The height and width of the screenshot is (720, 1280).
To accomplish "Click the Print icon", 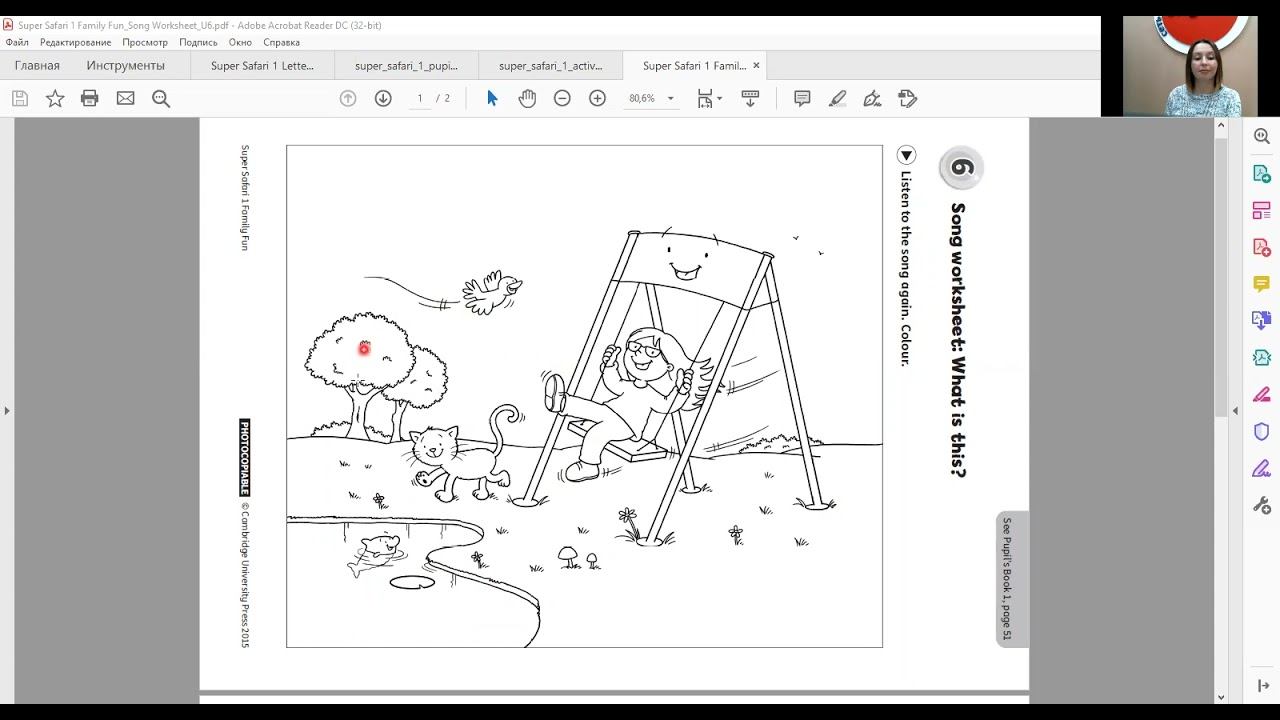I will click(90, 98).
